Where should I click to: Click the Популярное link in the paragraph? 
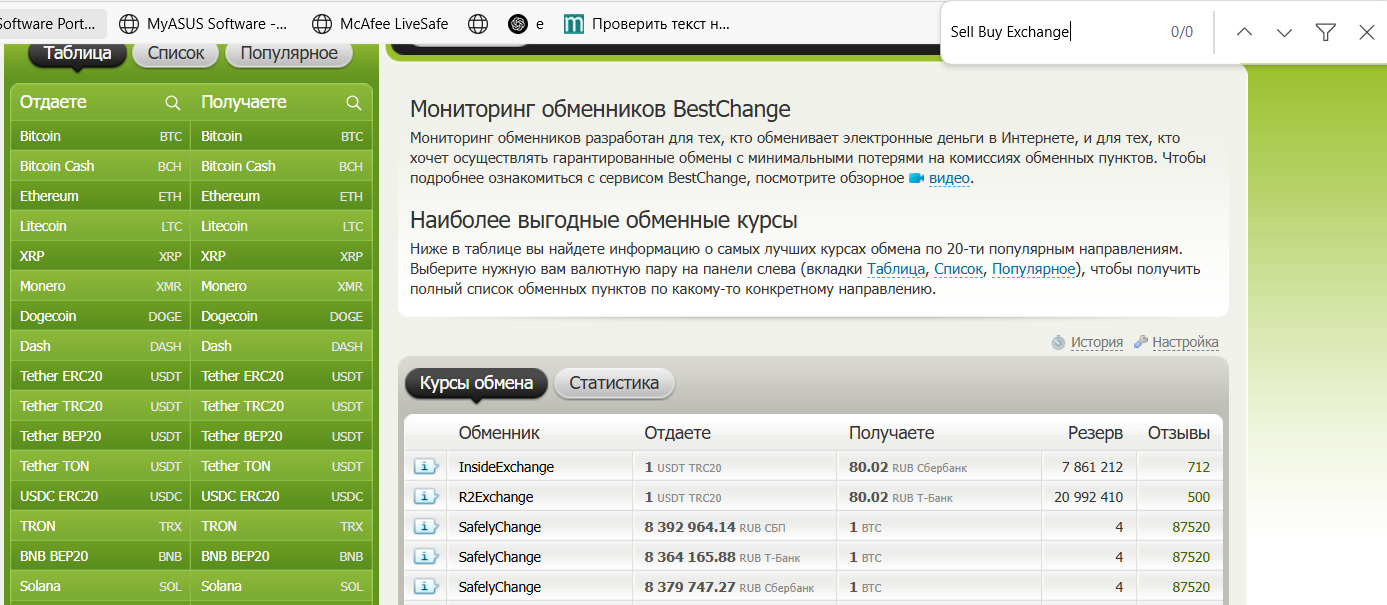point(1033,269)
